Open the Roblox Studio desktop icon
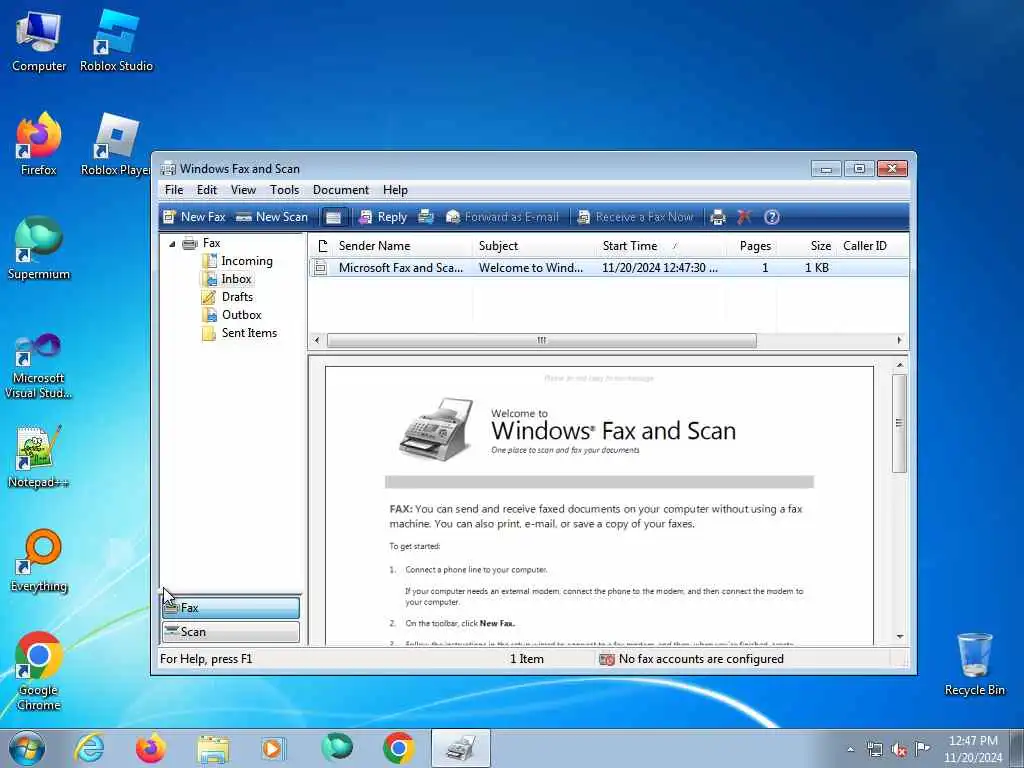The width and height of the screenshot is (1024, 768). (x=116, y=40)
